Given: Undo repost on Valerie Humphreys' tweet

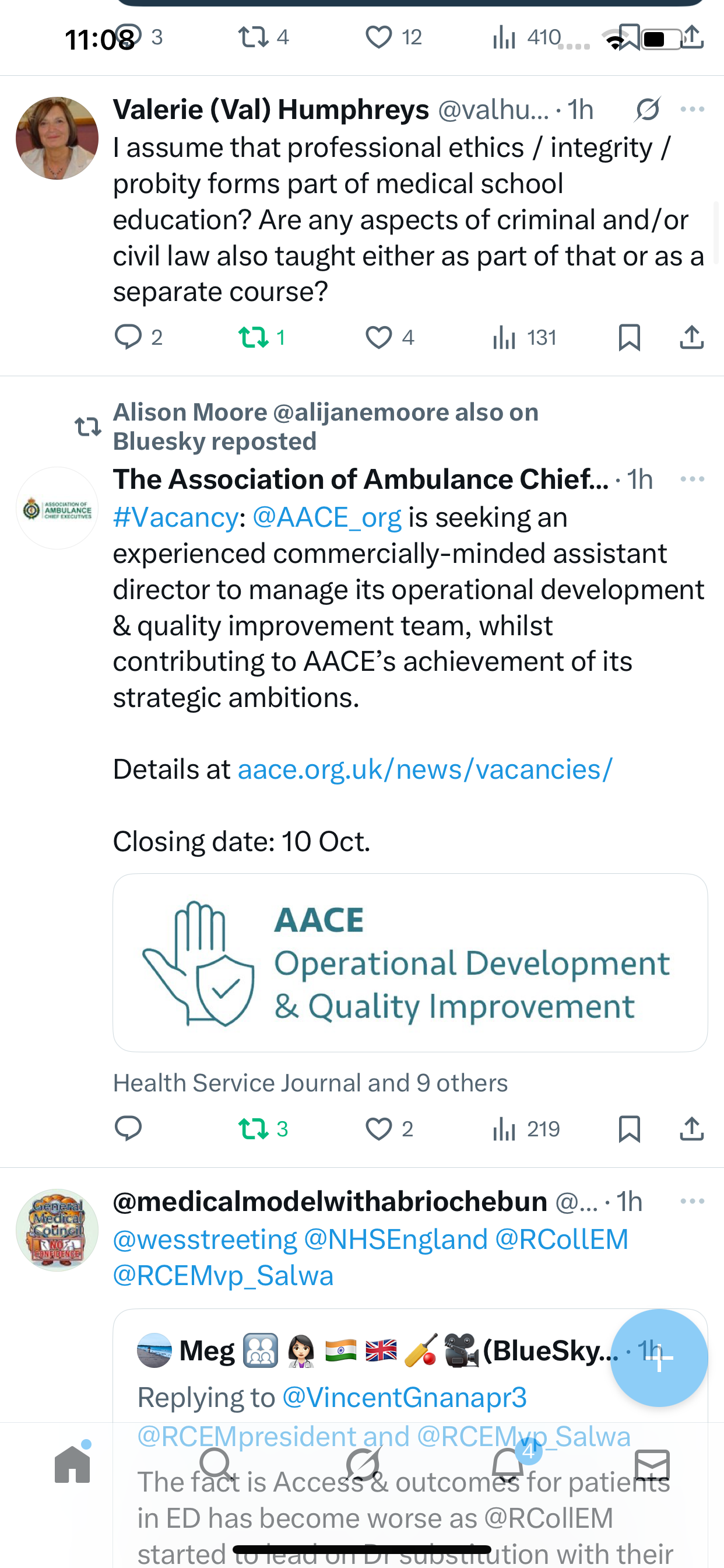Looking at the screenshot, I should click(254, 337).
